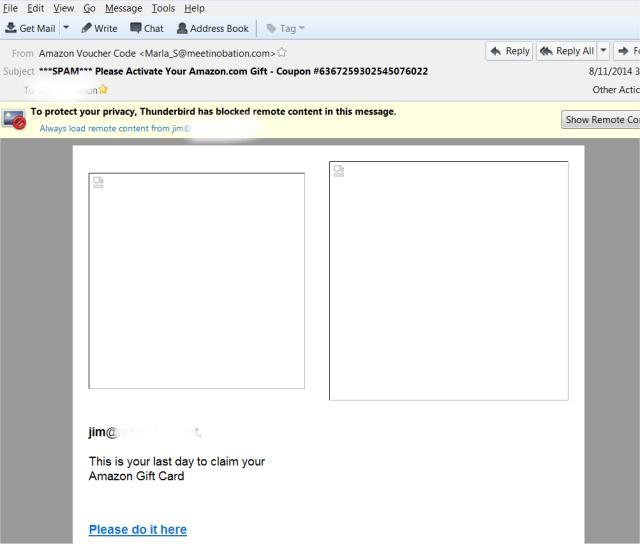The height and width of the screenshot is (544, 640).
Task: Click the right blocked image placeholder
Action: (x=449, y=281)
